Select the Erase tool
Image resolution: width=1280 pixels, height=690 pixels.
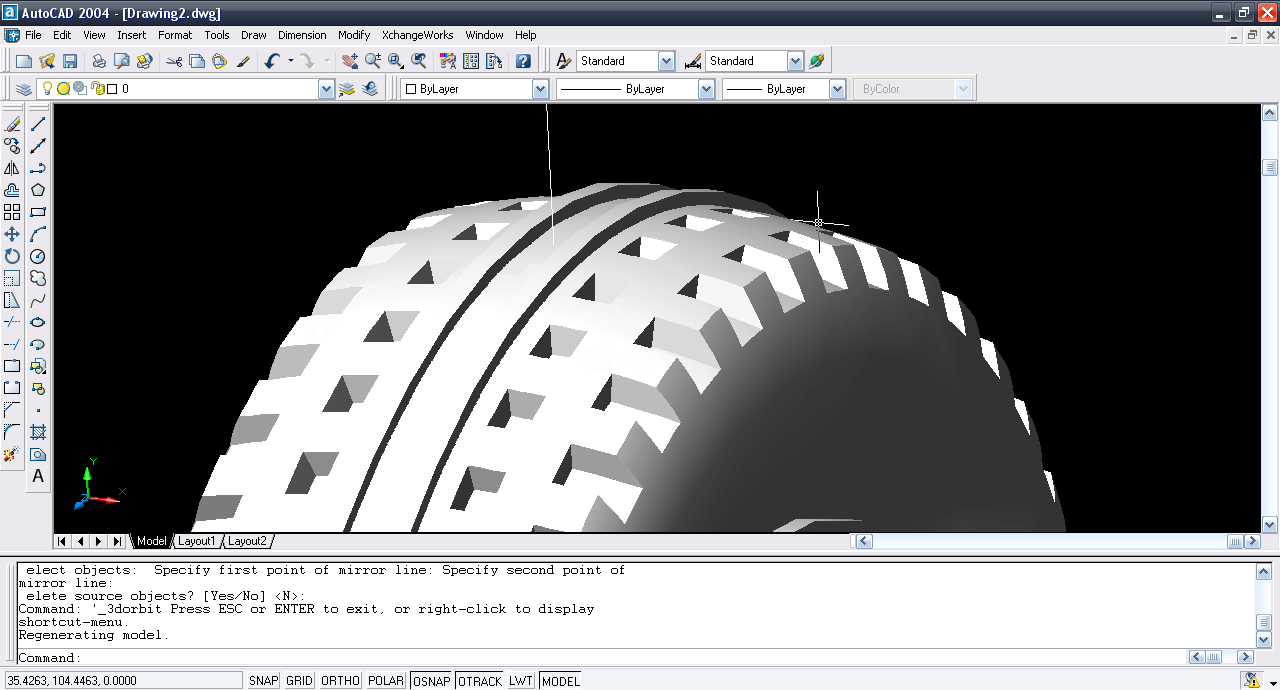(12, 124)
